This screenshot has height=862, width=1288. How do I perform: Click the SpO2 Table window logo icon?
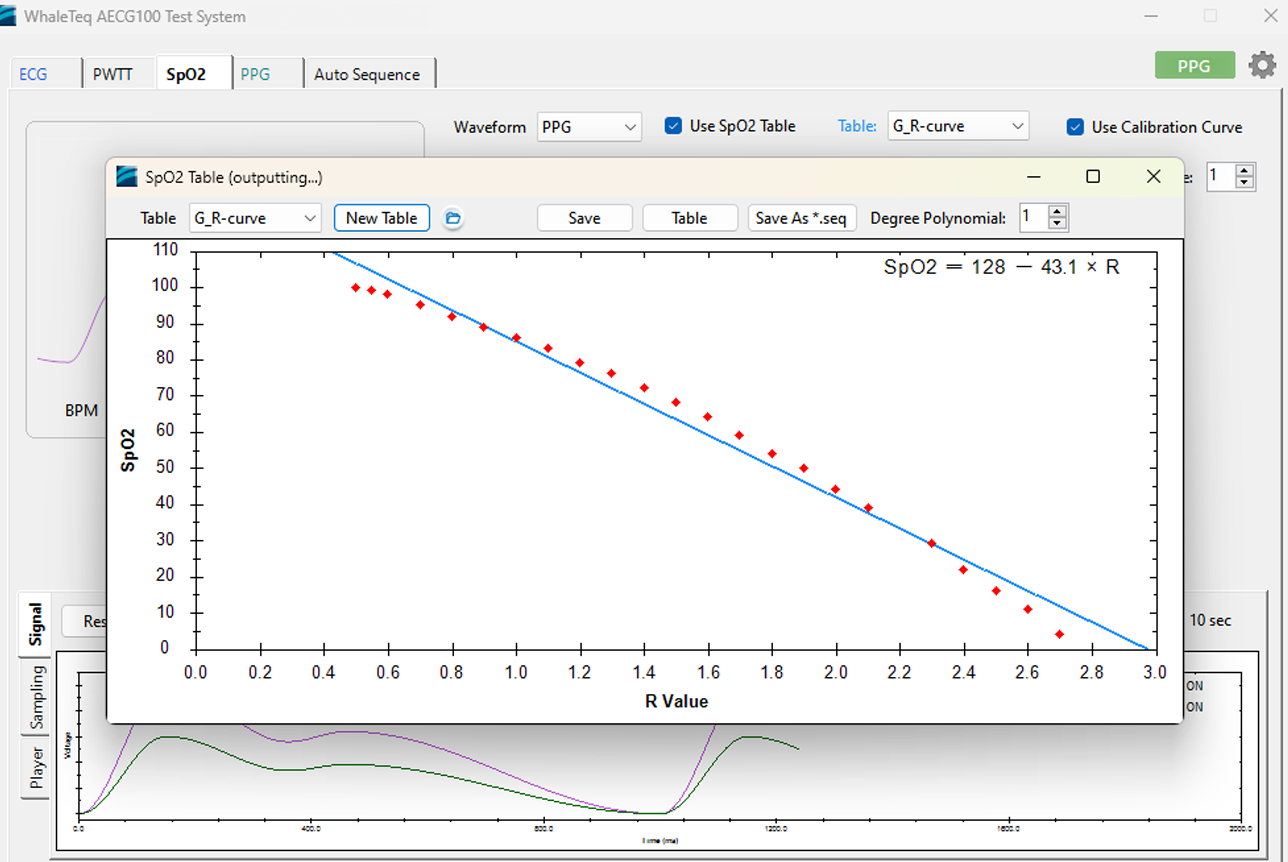[127, 177]
